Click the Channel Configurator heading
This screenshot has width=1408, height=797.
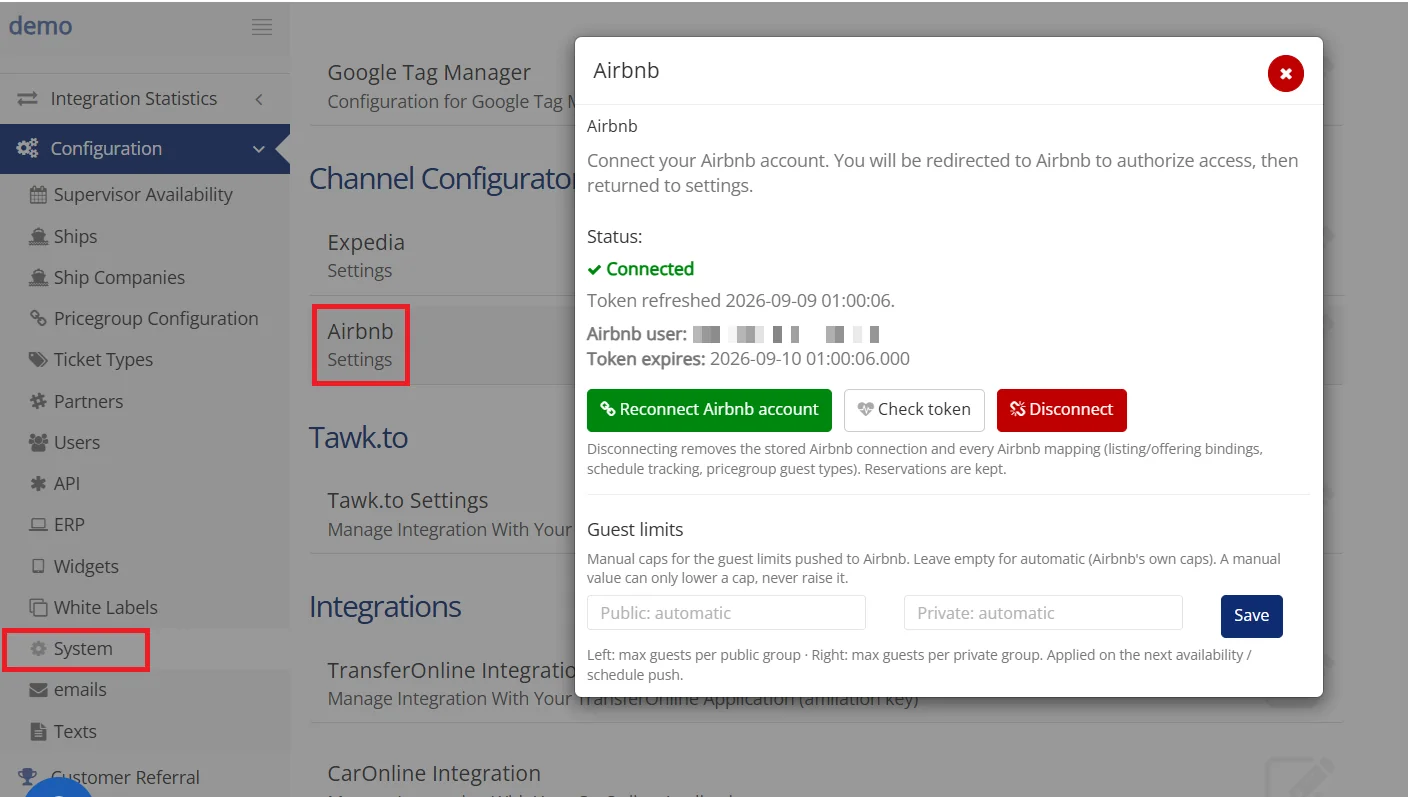443,179
